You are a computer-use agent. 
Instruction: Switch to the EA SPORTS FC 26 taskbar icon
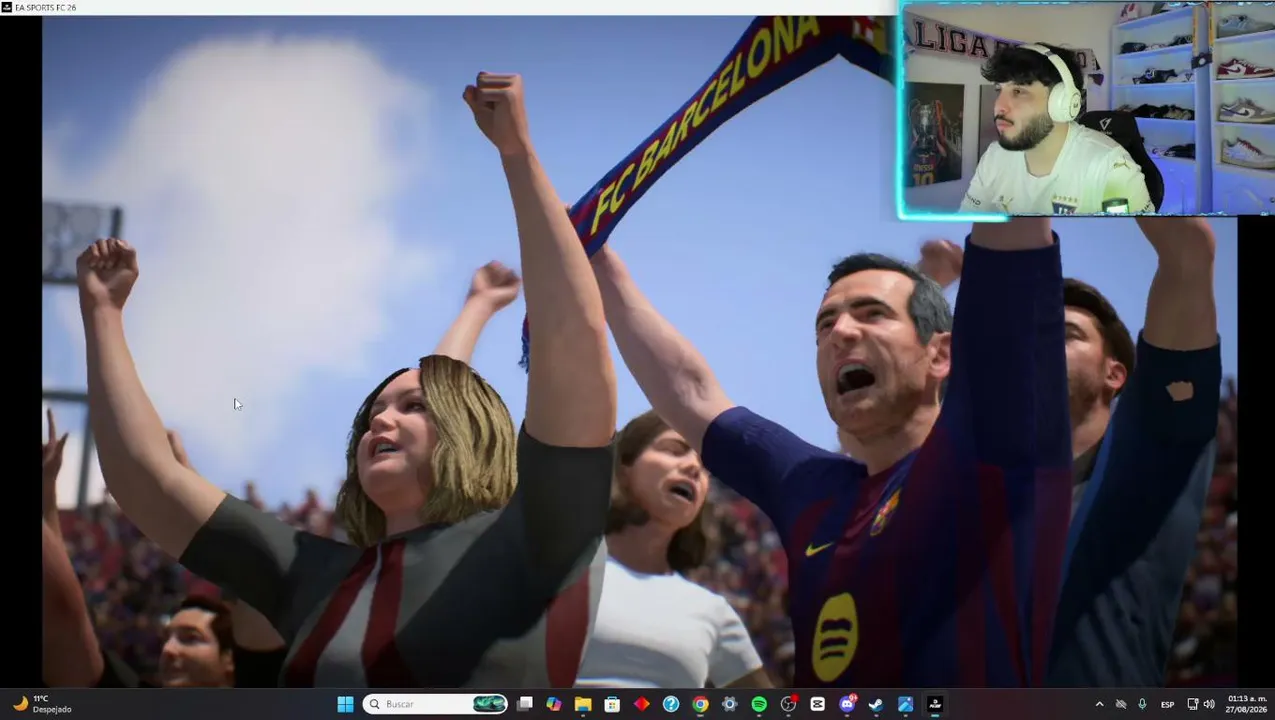935,704
